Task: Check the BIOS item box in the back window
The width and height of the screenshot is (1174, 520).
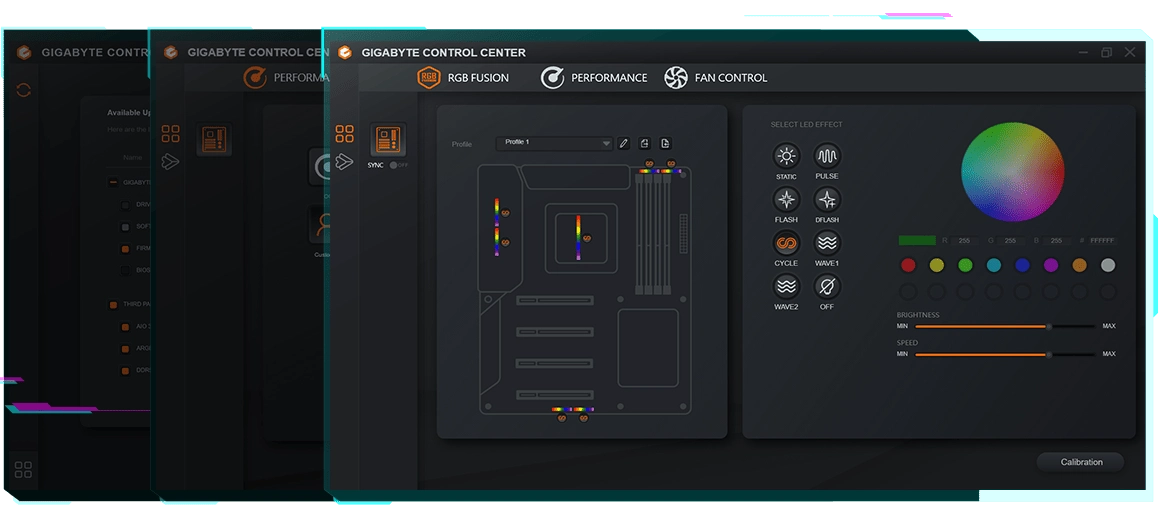Action: (x=125, y=270)
